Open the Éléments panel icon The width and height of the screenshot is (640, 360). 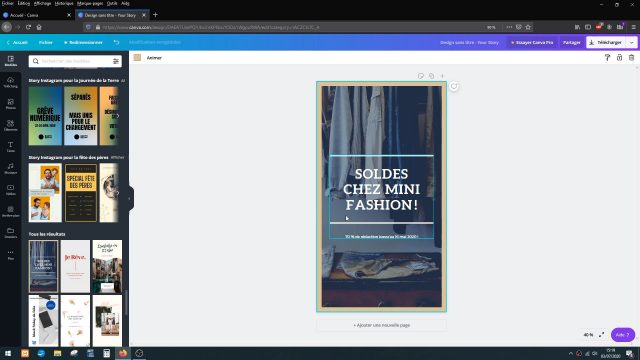[11, 125]
